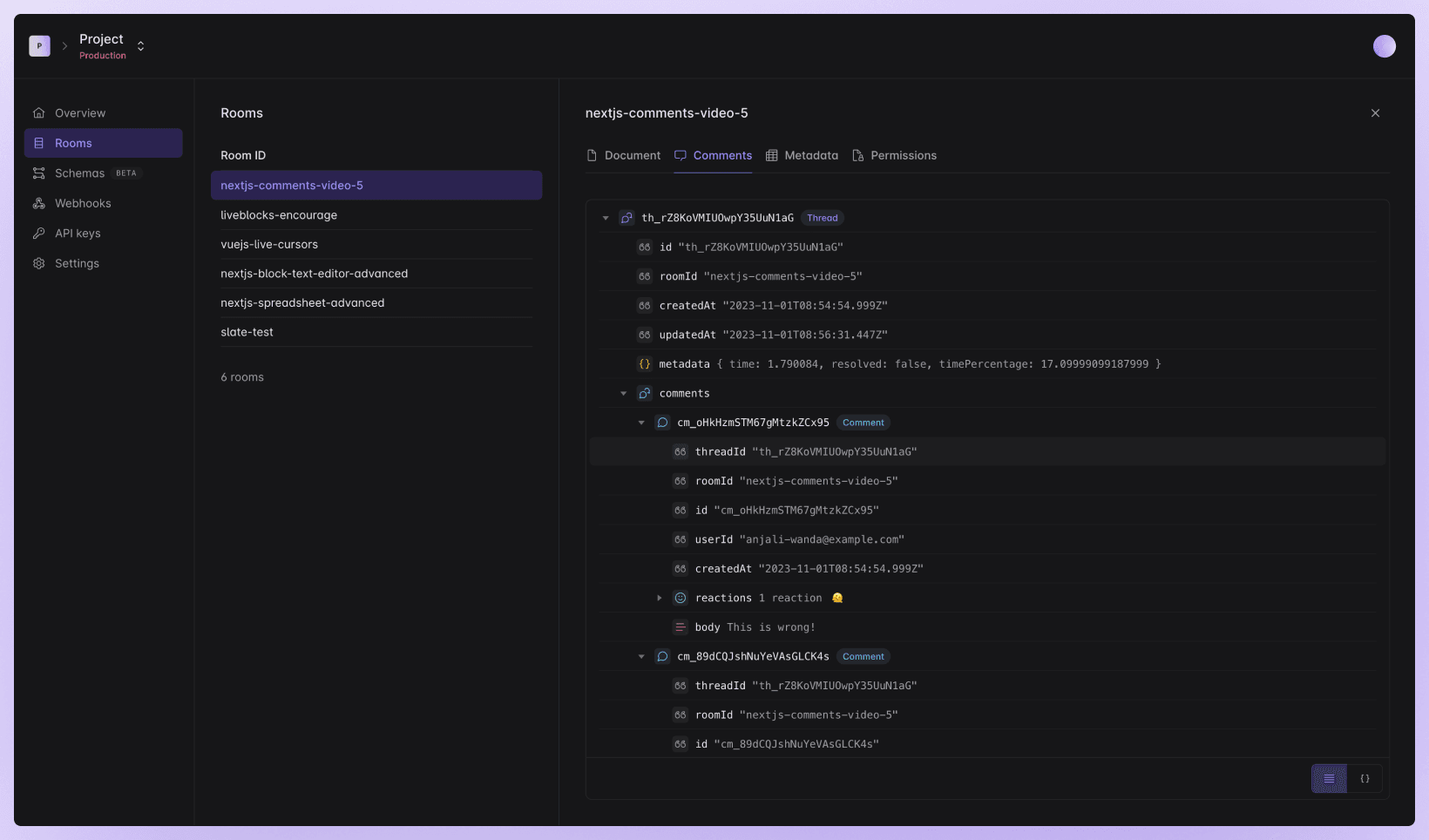Screen dimensions: 1429x840
Task: Select the tree view toggle at bottom right
Action: point(1328,778)
